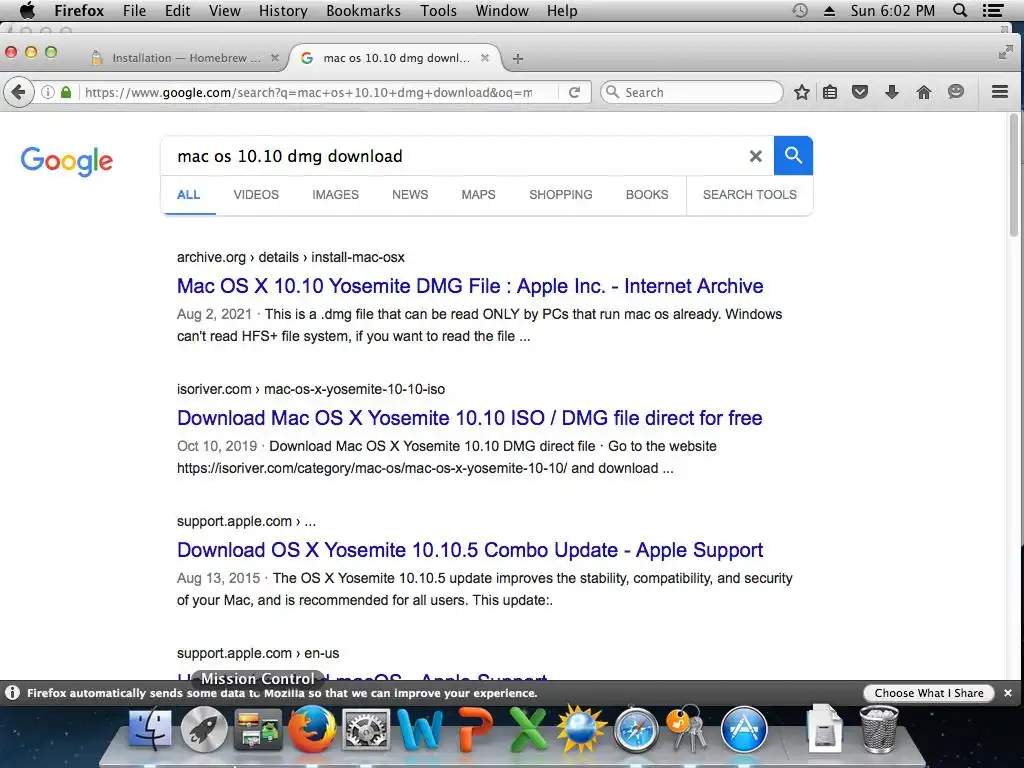Close the mac os 10.10 dmg download tab
The width and height of the screenshot is (1024, 768).
(485, 58)
